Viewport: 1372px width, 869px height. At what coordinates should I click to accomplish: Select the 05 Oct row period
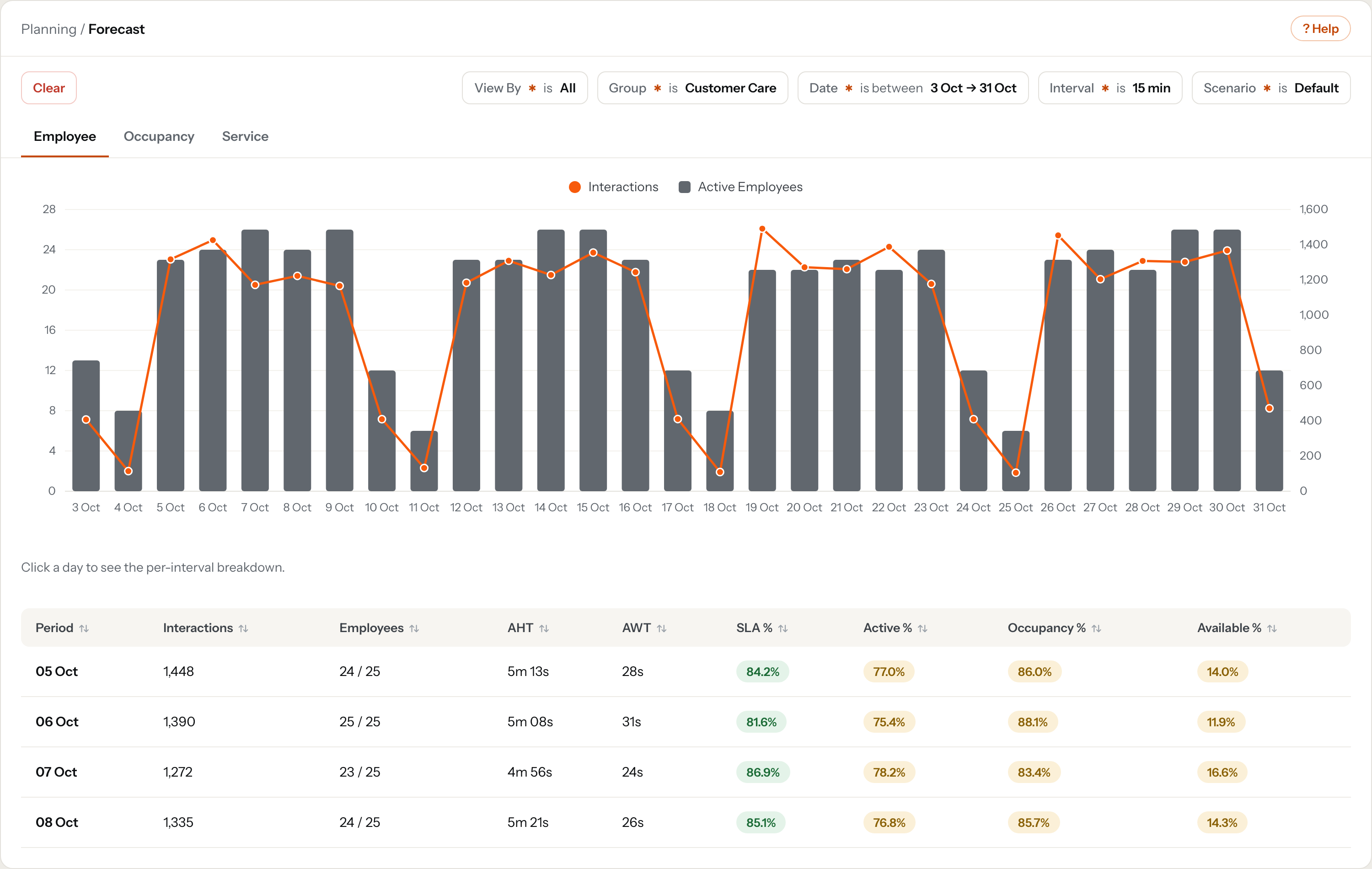pos(56,671)
